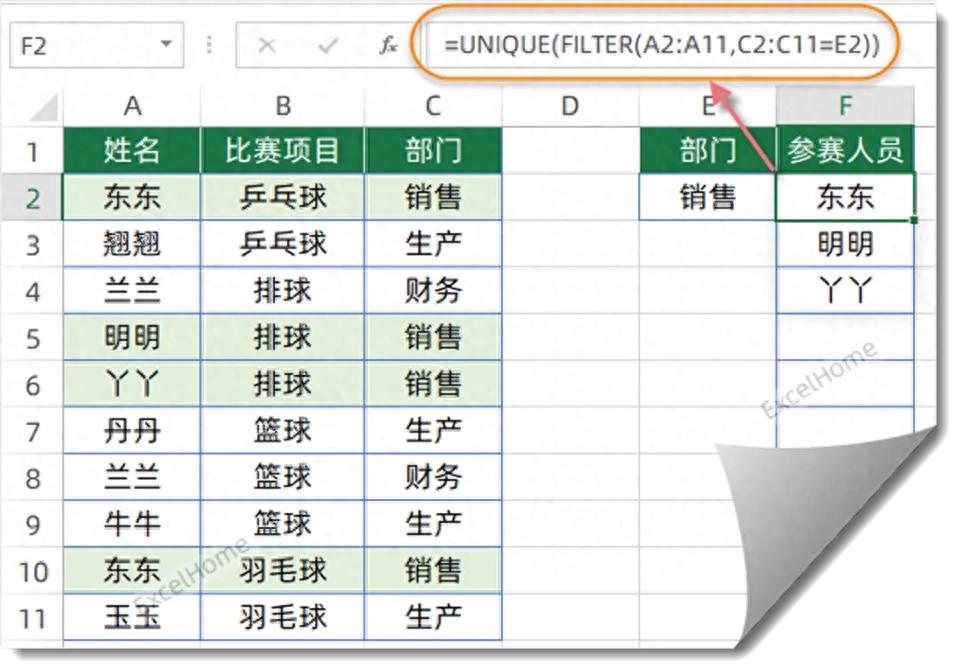Image resolution: width=960 pixels, height=672 pixels.
Task: Select cell A10 containing 东东
Action: [x=132, y=570]
